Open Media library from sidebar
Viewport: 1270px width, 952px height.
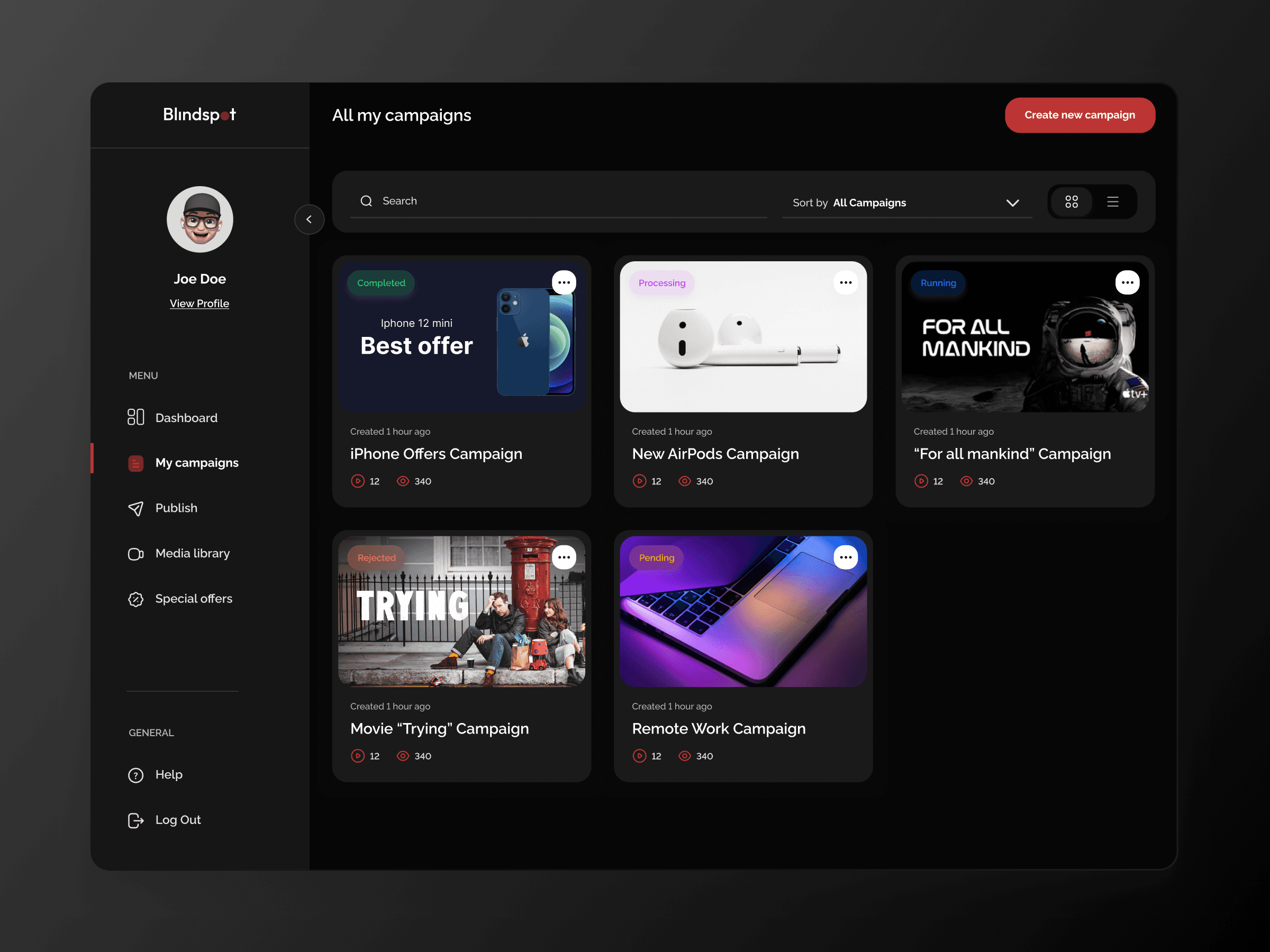[192, 553]
